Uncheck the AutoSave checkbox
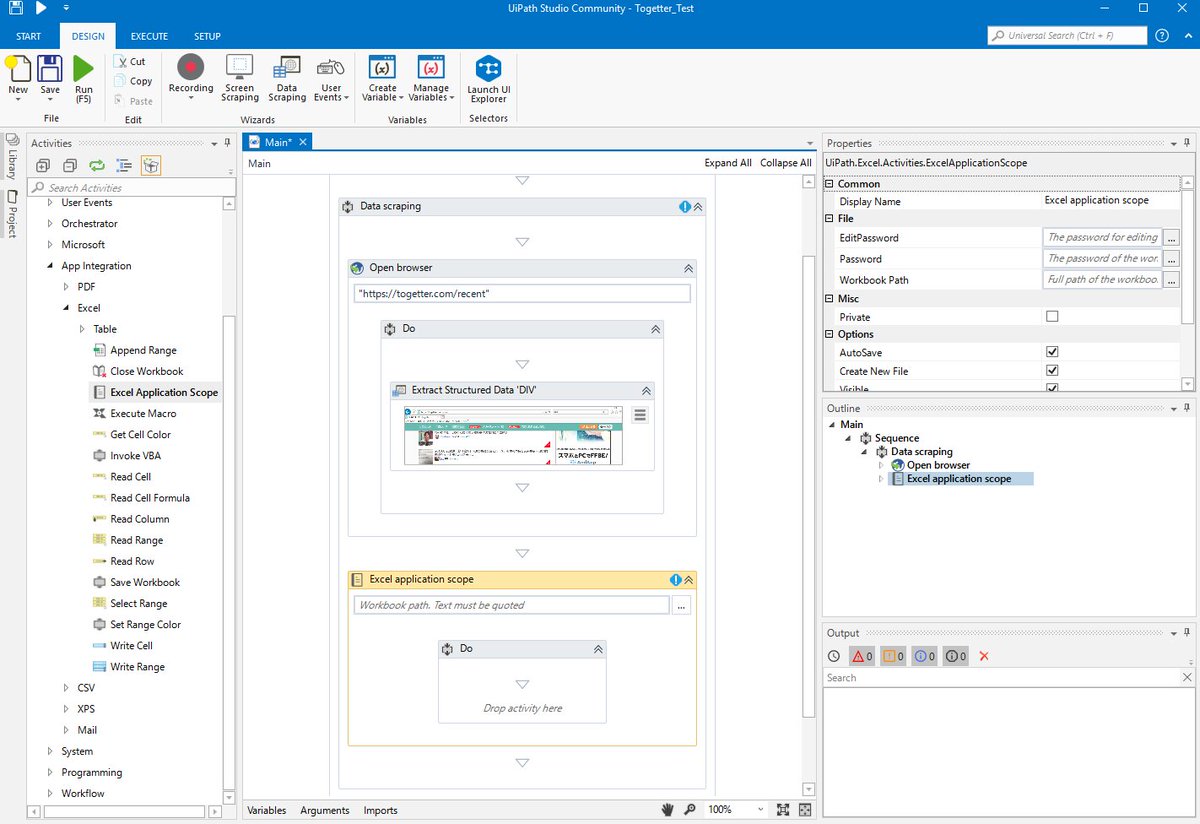 [x=1051, y=352]
